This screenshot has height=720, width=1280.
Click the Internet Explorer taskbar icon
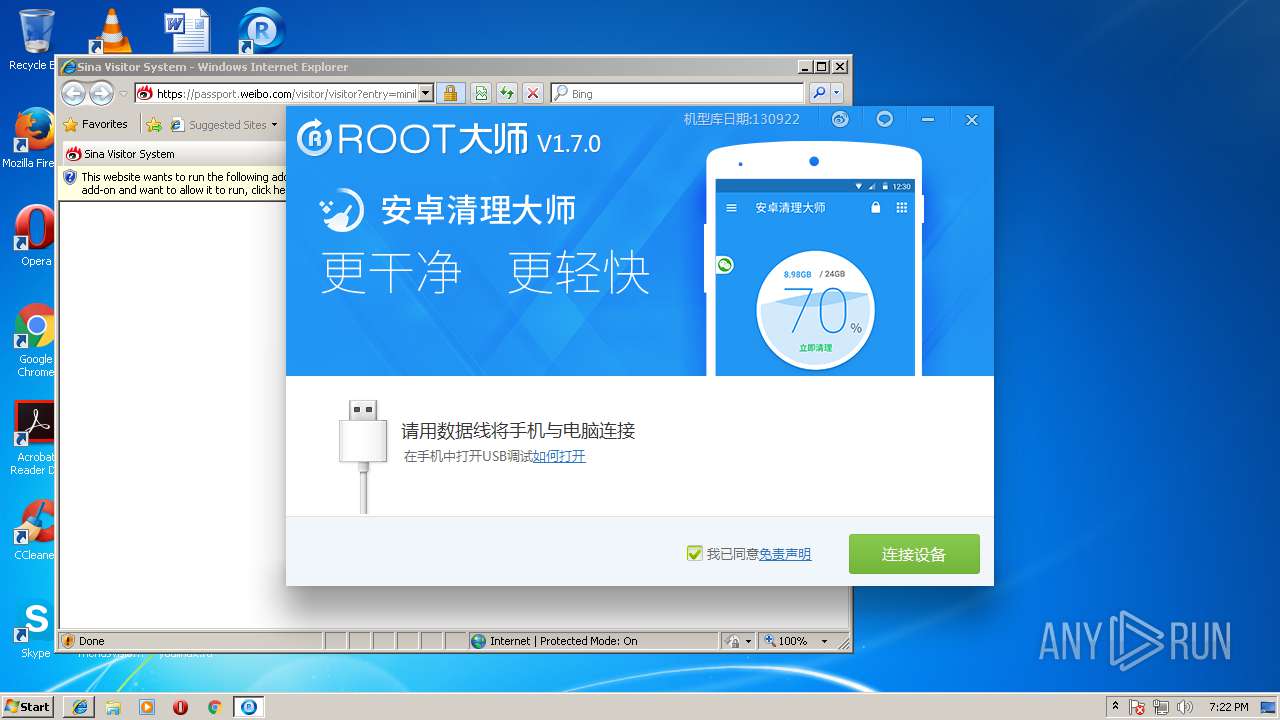(79, 707)
